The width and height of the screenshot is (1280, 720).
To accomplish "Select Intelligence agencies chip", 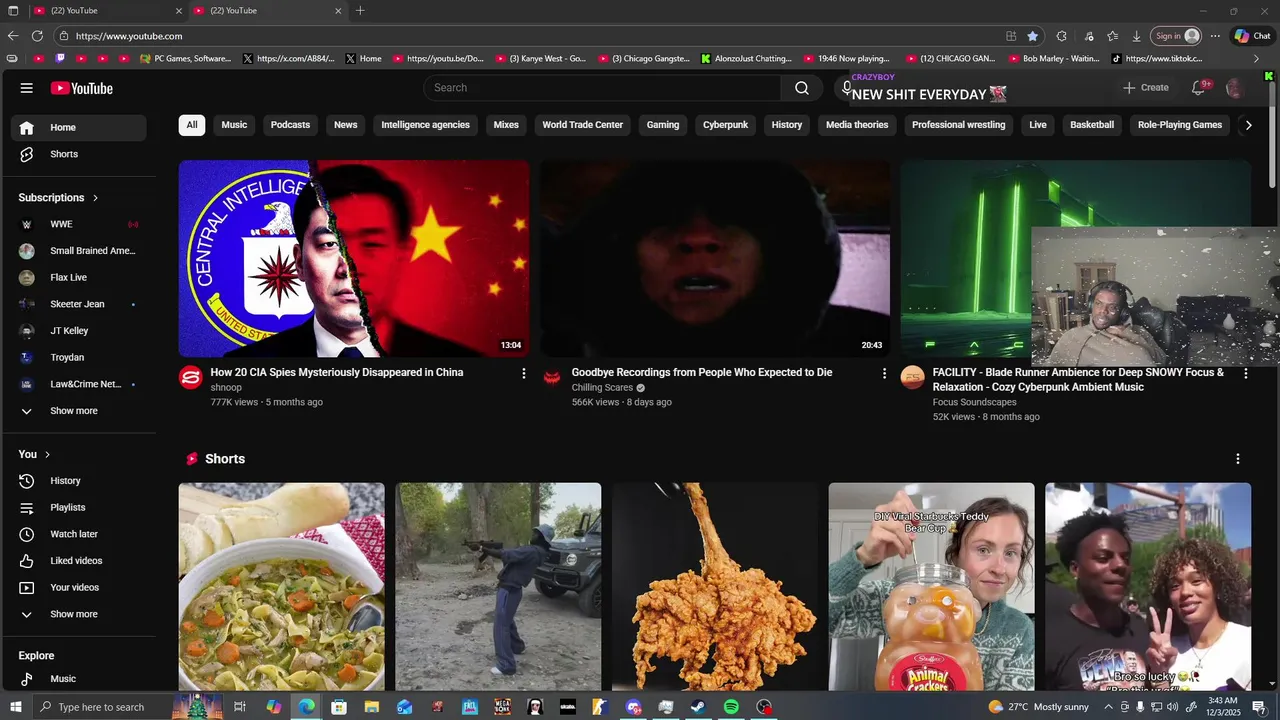I will 425,125.
